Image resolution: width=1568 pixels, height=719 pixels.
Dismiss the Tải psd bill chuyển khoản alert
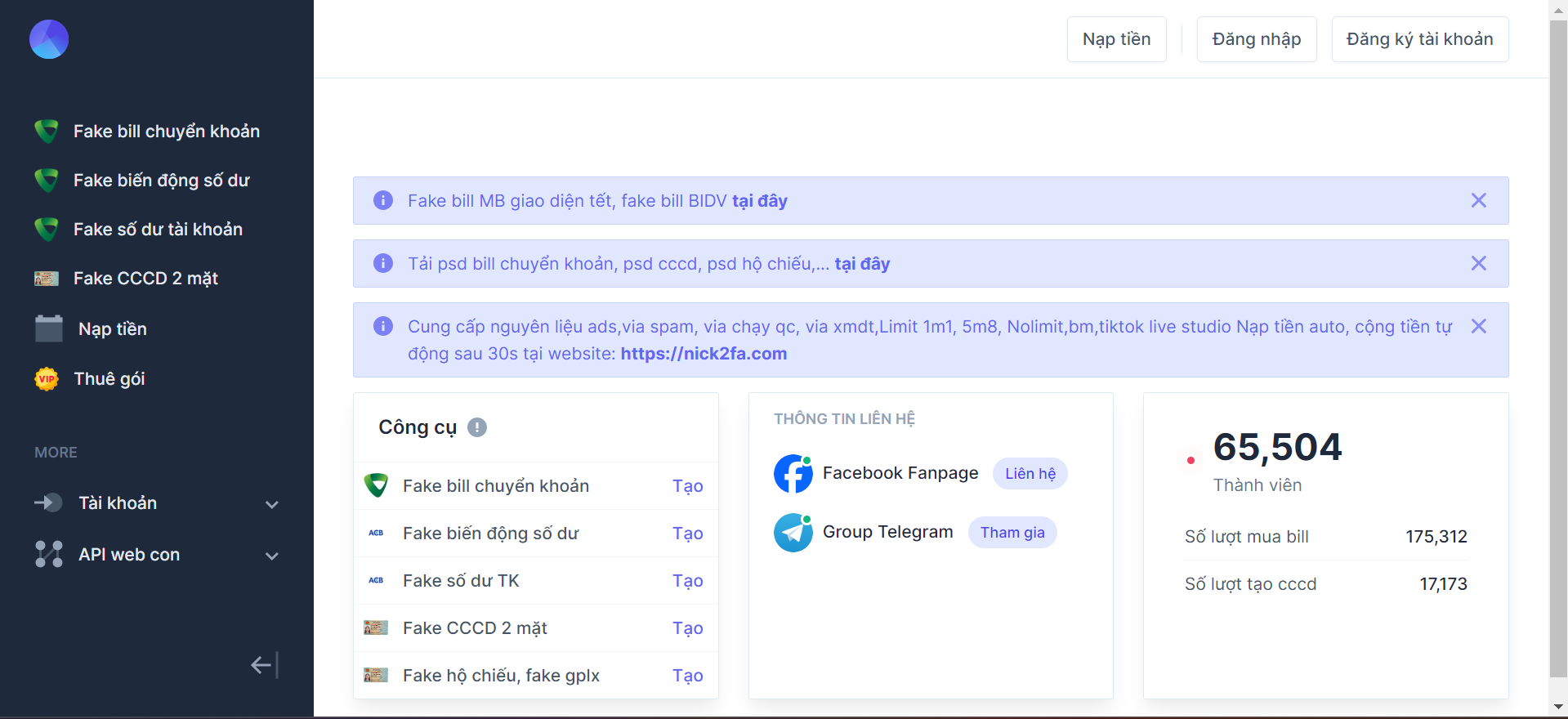click(x=1479, y=263)
